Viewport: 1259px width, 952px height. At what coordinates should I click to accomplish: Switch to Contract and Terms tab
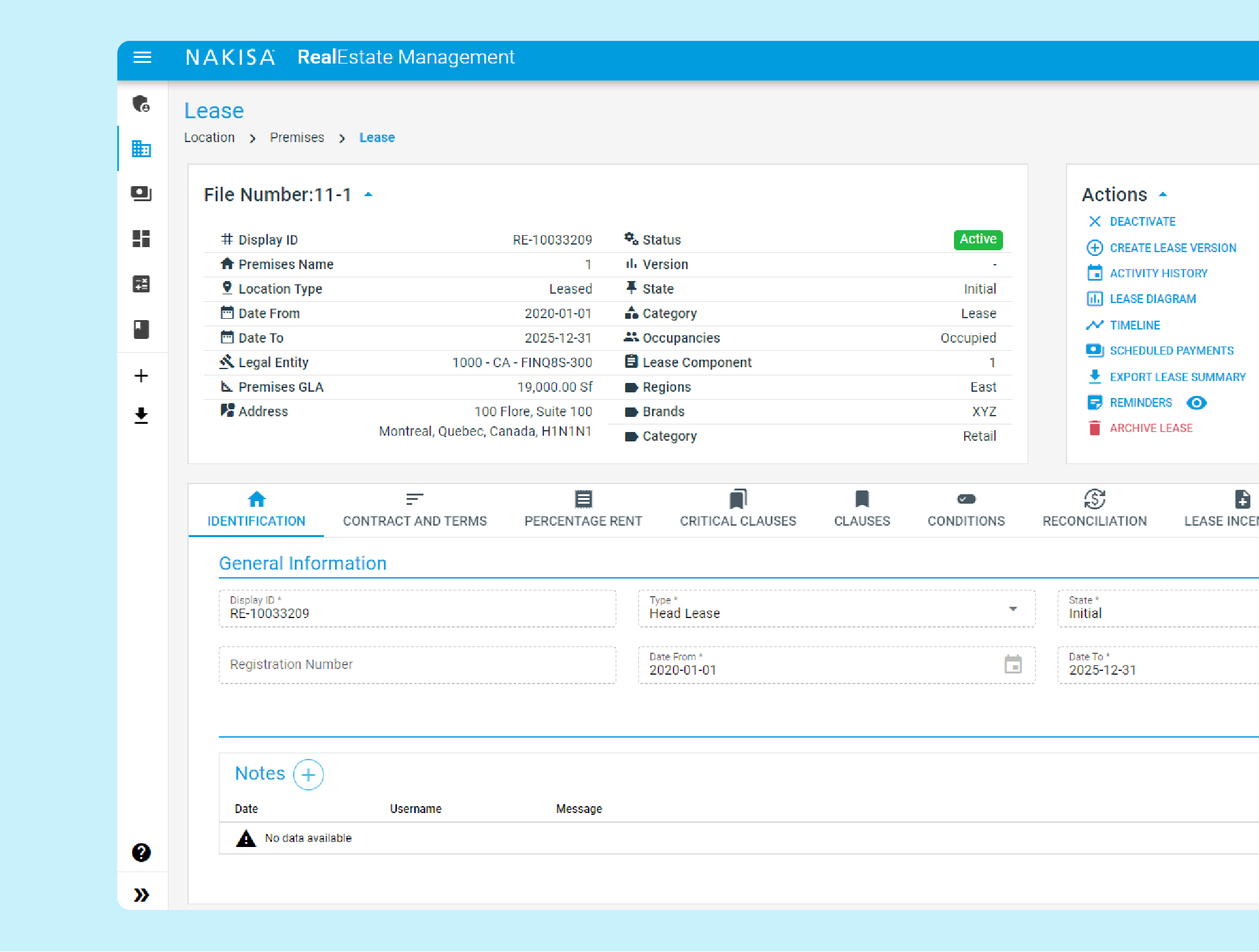coord(414,510)
